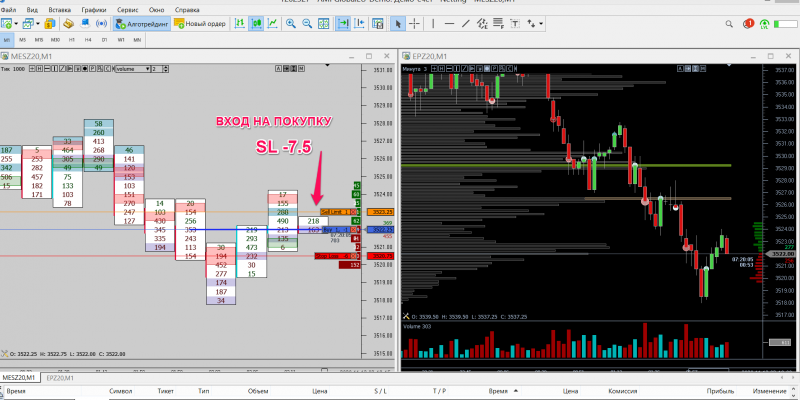
Task: Select the trendline drawing tool
Action: coord(465,23)
